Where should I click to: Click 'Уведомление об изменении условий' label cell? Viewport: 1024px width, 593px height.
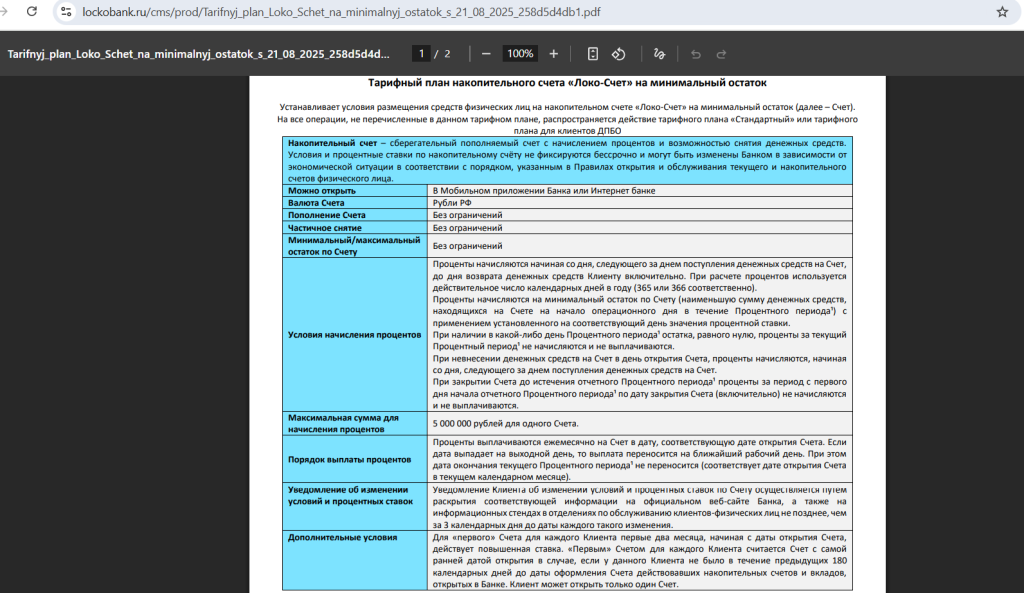click(355, 507)
